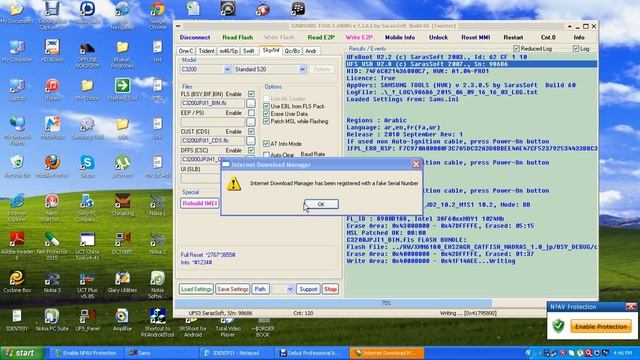The height and width of the screenshot is (360, 640).
Task: Switch to the Qc/Bc tab
Action: tap(292, 51)
